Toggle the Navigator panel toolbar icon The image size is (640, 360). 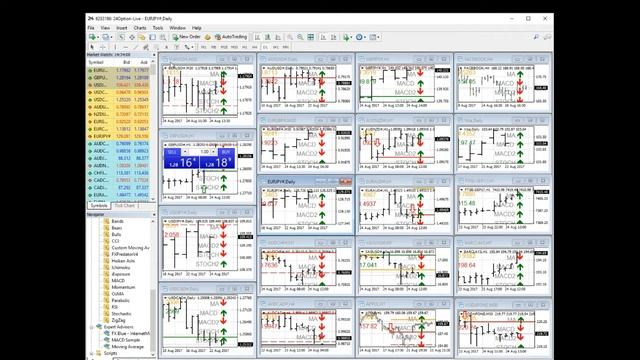pyautogui.click(x=142, y=37)
